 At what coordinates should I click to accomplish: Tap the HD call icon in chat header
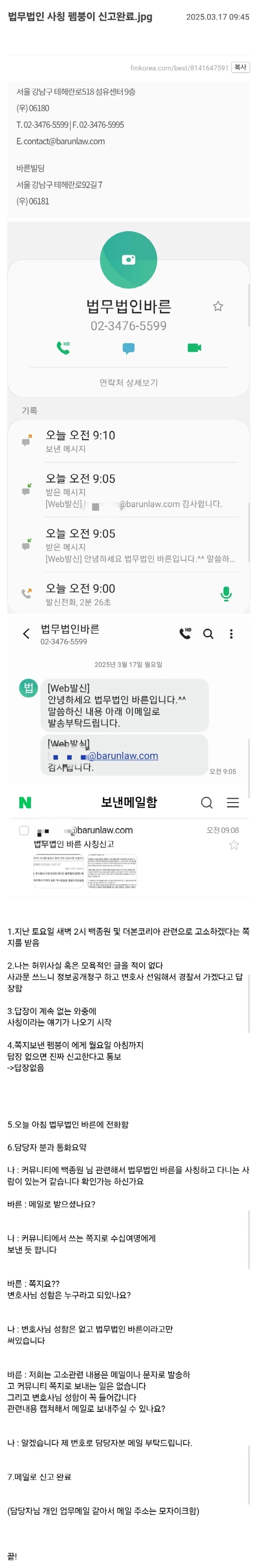point(185,634)
